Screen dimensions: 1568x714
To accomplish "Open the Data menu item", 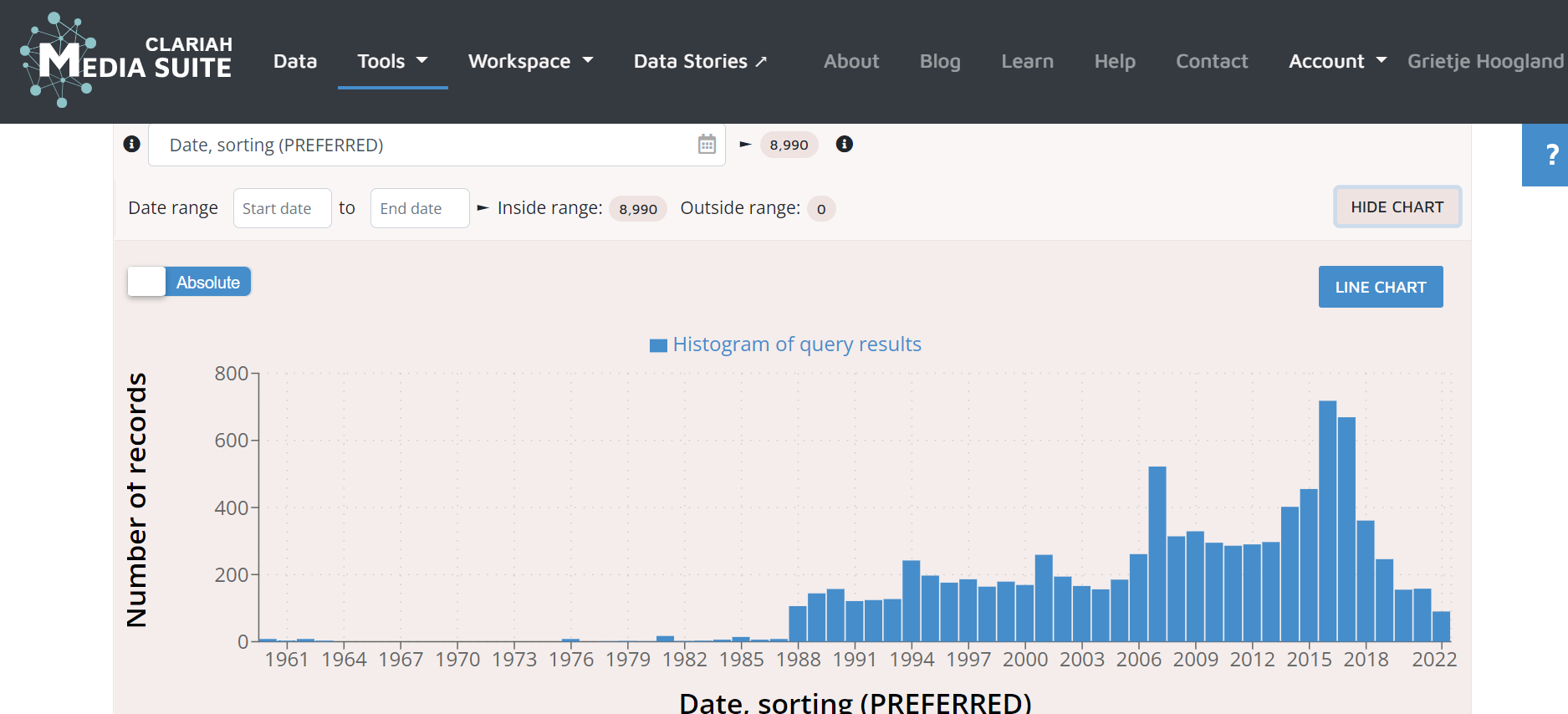I will [295, 61].
